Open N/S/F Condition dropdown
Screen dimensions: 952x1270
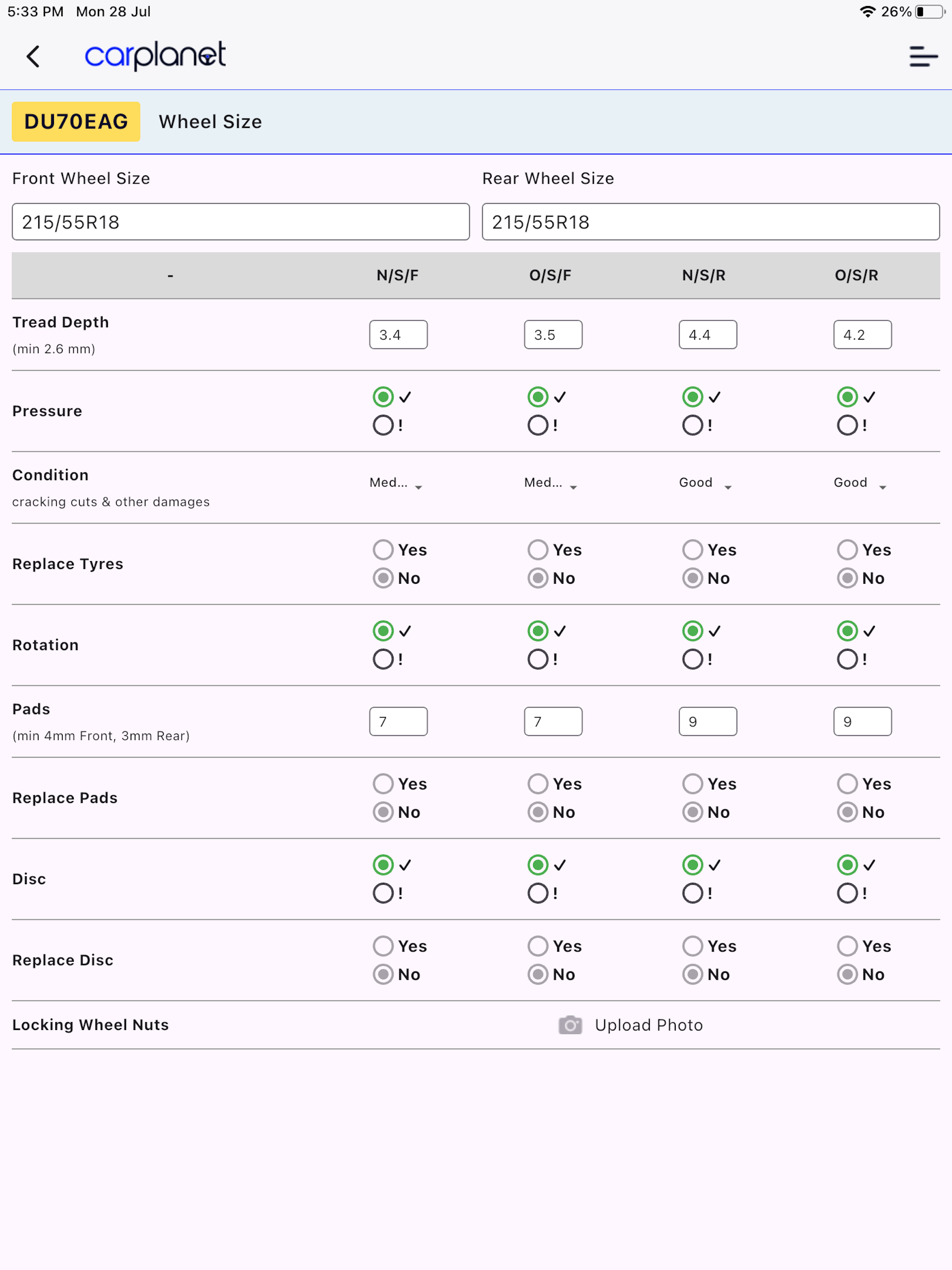396,483
